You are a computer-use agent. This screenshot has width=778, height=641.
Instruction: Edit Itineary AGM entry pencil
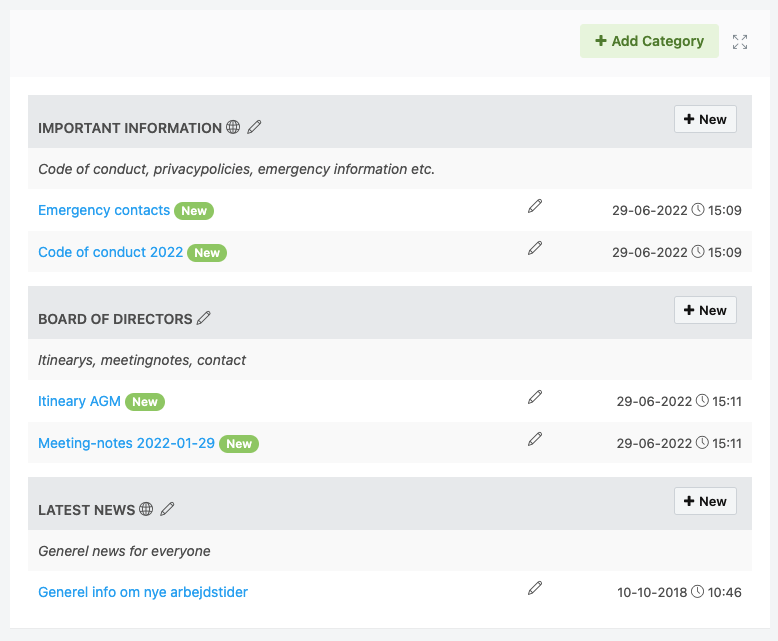[535, 397]
